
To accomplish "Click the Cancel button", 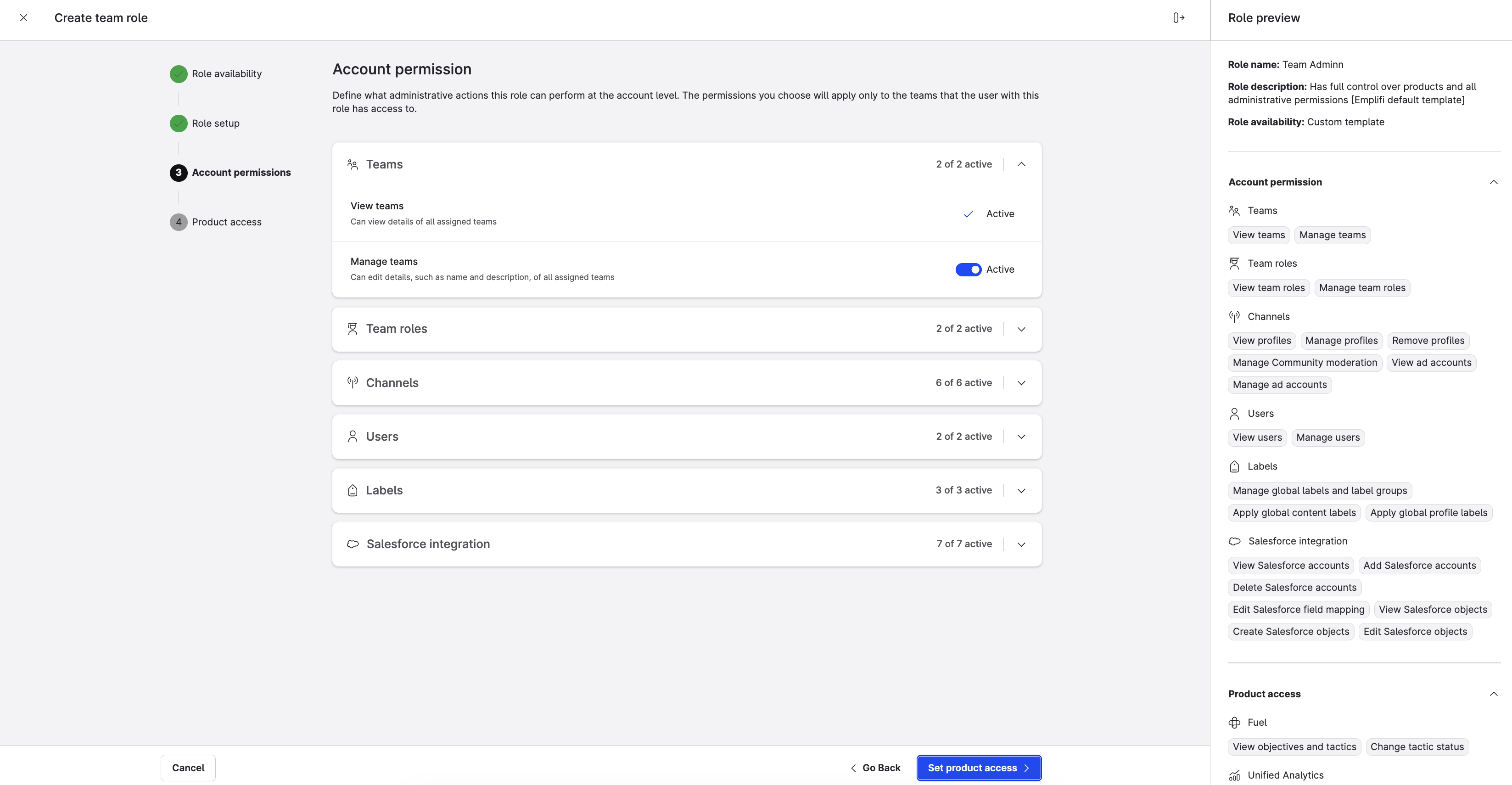I will coord(188,768).
